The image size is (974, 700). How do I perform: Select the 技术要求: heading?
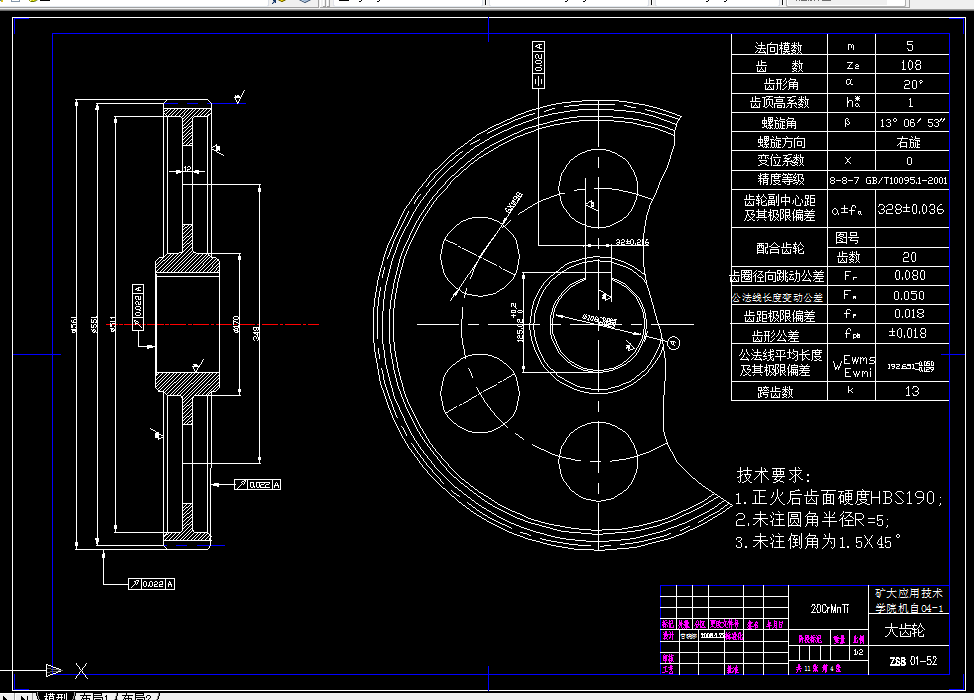click(x=773, y=476)
